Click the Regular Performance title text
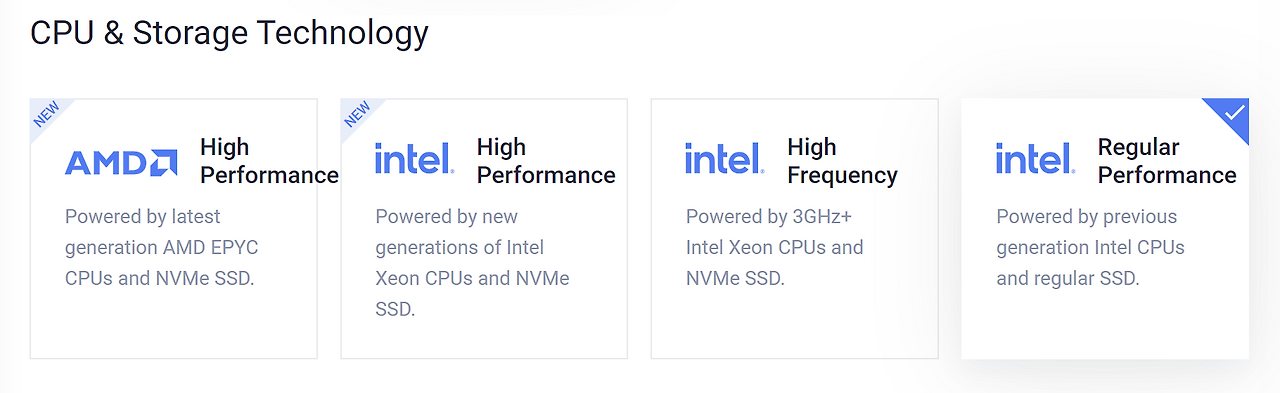Screen dimensions: 1280x393 coord(1167,161)
